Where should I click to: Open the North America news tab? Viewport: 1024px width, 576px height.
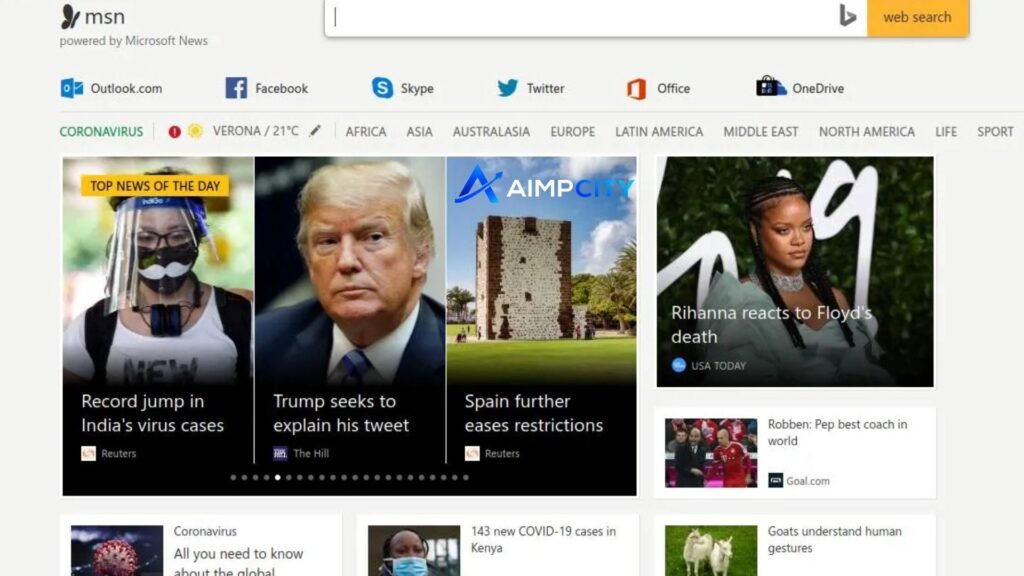coord(867,131)
